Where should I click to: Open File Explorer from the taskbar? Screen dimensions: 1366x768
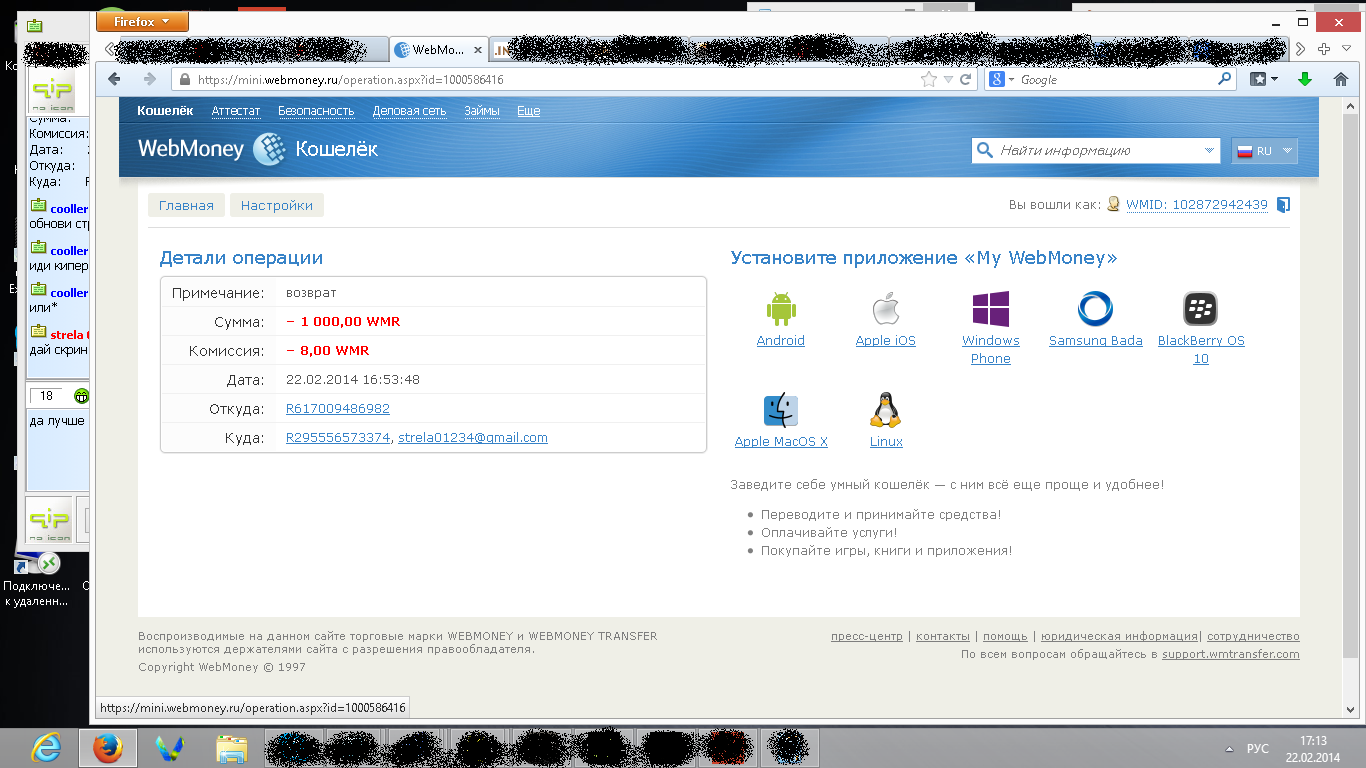232,747
